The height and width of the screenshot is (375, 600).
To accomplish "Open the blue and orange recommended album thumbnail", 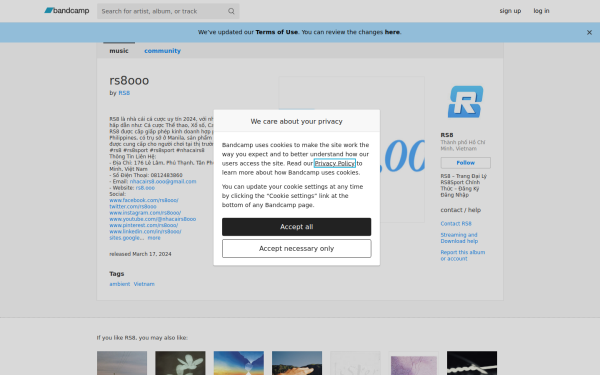I will [x=239, y=363].
